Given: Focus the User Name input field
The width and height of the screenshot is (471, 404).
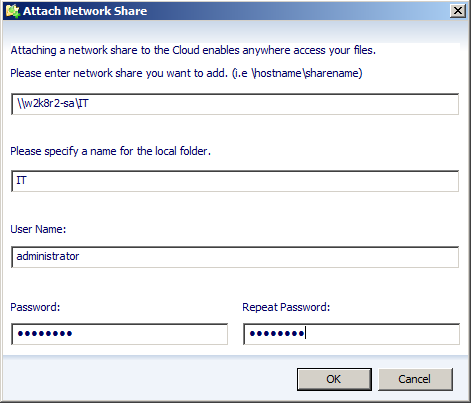Looking at the screenshot, I should (235, 257).
